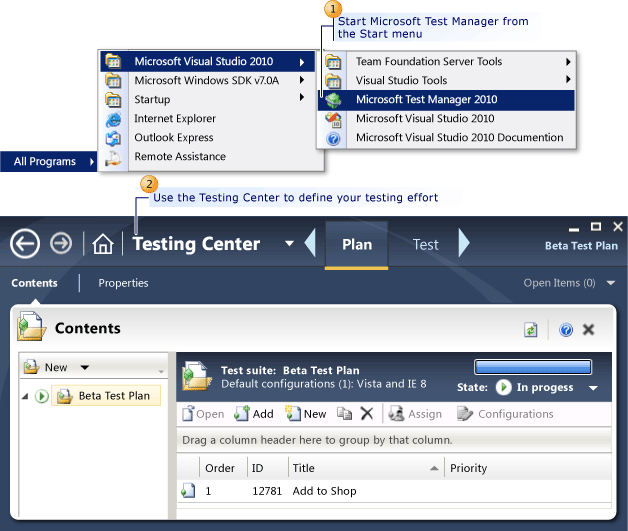Image resolution: width=628 pixels, height=531 pixels.
Task: Click Add test cases button
Action: [254, 414]
